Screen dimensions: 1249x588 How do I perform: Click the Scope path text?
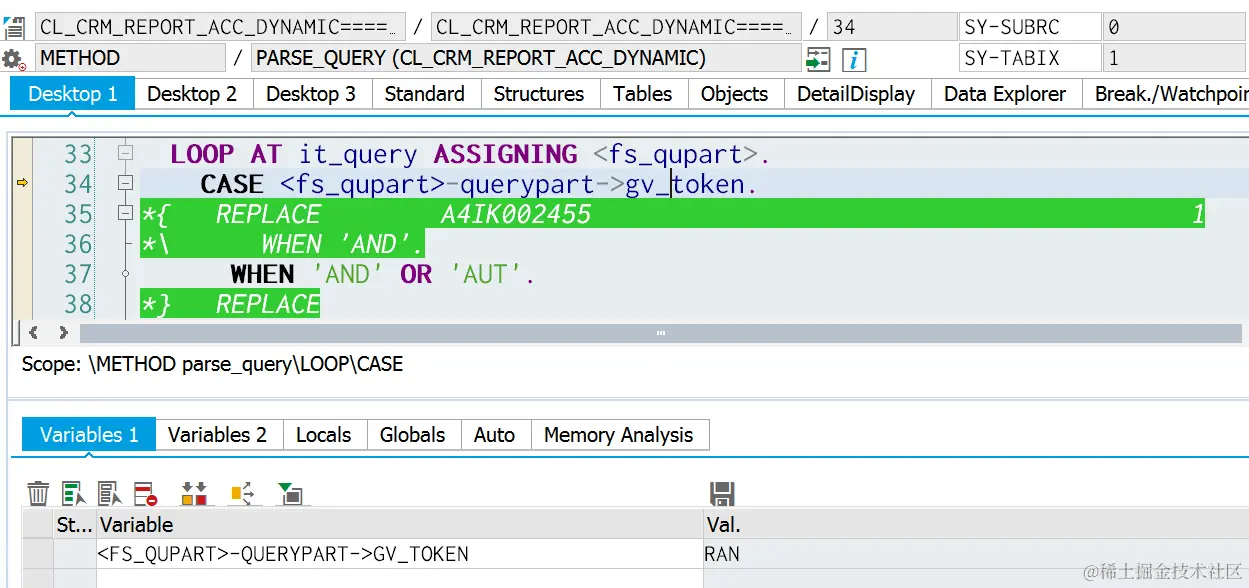(212, 364)
